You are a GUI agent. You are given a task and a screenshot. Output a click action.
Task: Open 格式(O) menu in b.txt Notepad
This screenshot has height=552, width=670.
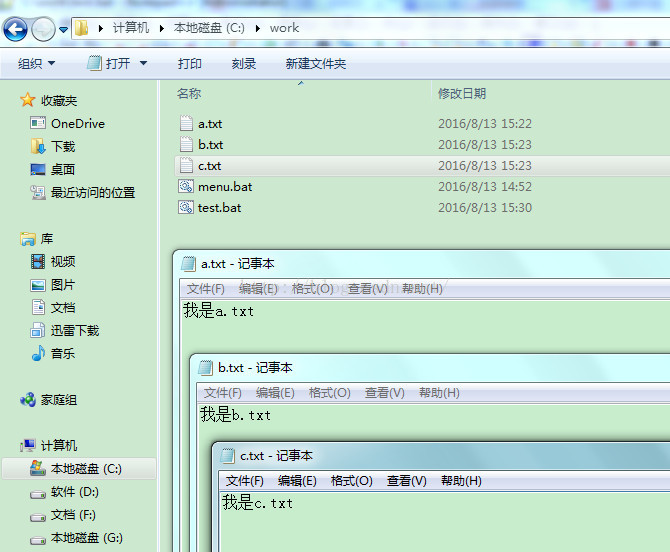[x=329, y=393]
